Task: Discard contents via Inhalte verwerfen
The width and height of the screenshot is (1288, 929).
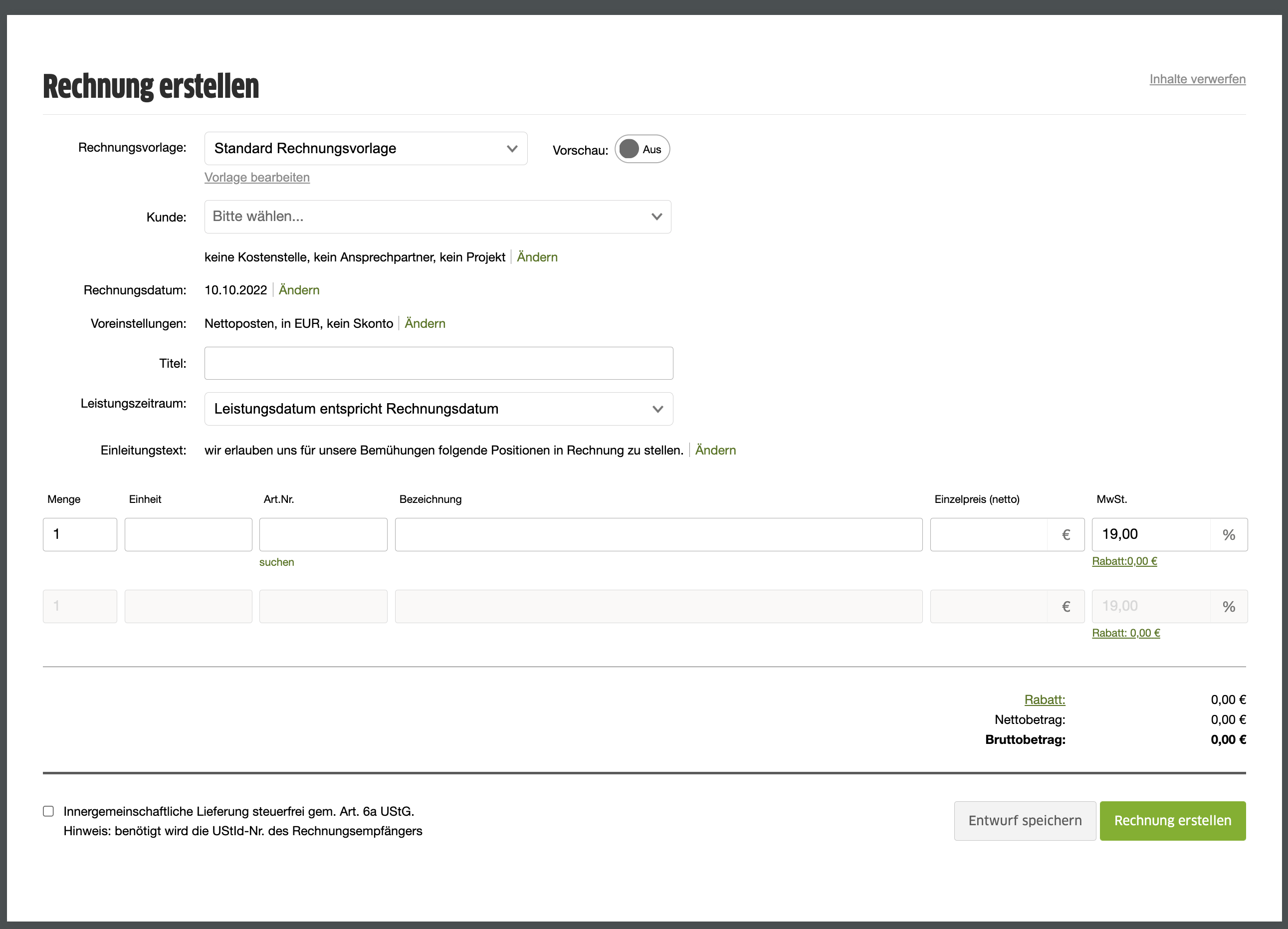Action: [1197, 79]
